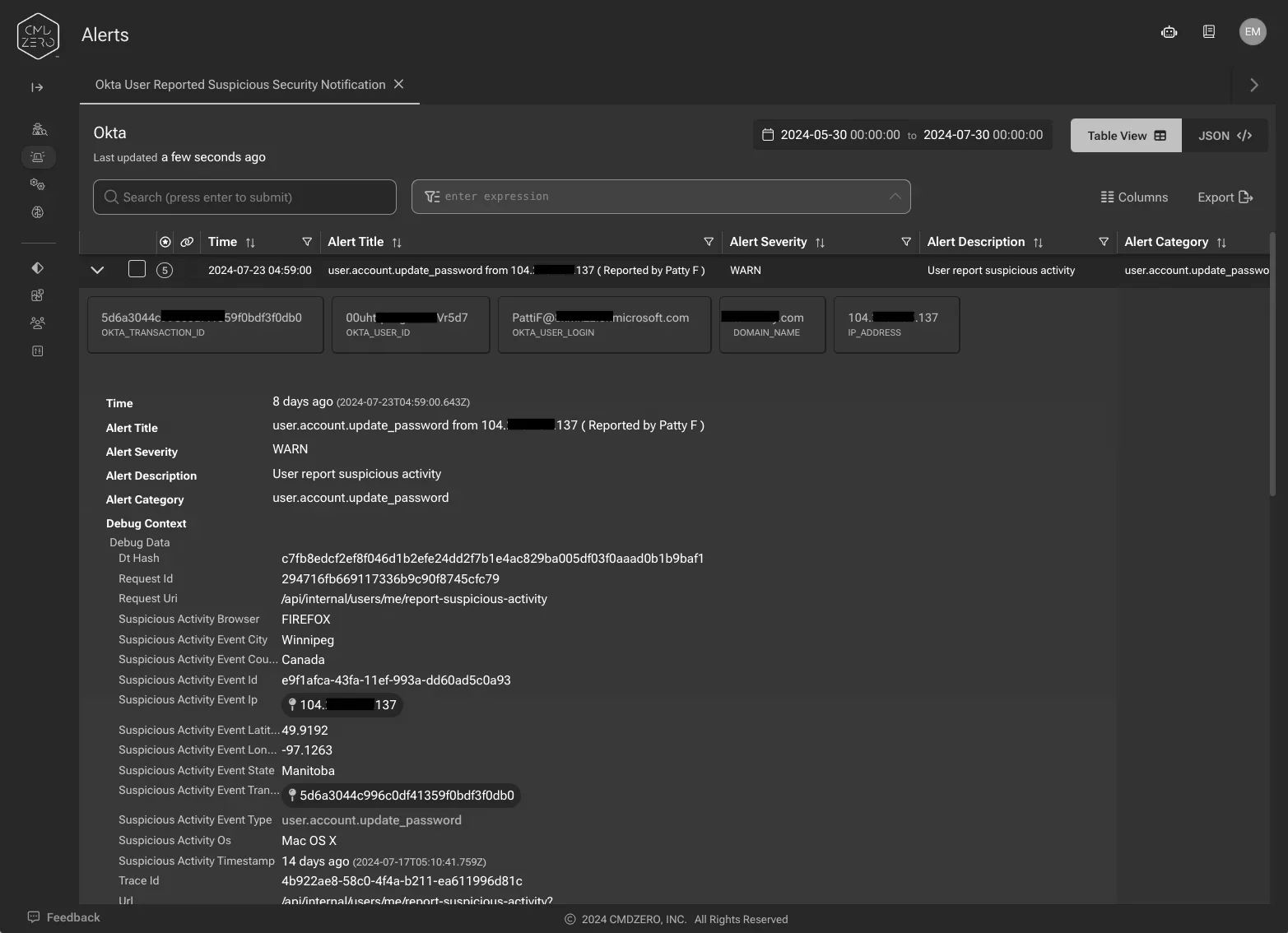Viewport: 1288px width, 933px height.
Task: Close the Okta User Reported tab
Action: 399,84
